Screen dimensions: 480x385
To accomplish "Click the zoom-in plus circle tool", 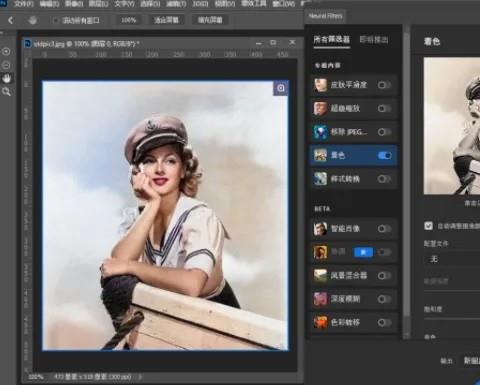I will tap(6, 52).
